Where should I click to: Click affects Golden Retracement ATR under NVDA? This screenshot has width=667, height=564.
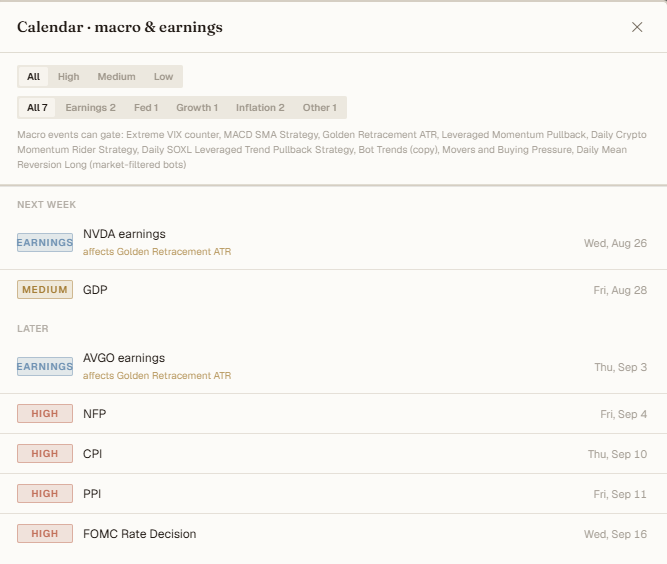[x=157, y=252]
